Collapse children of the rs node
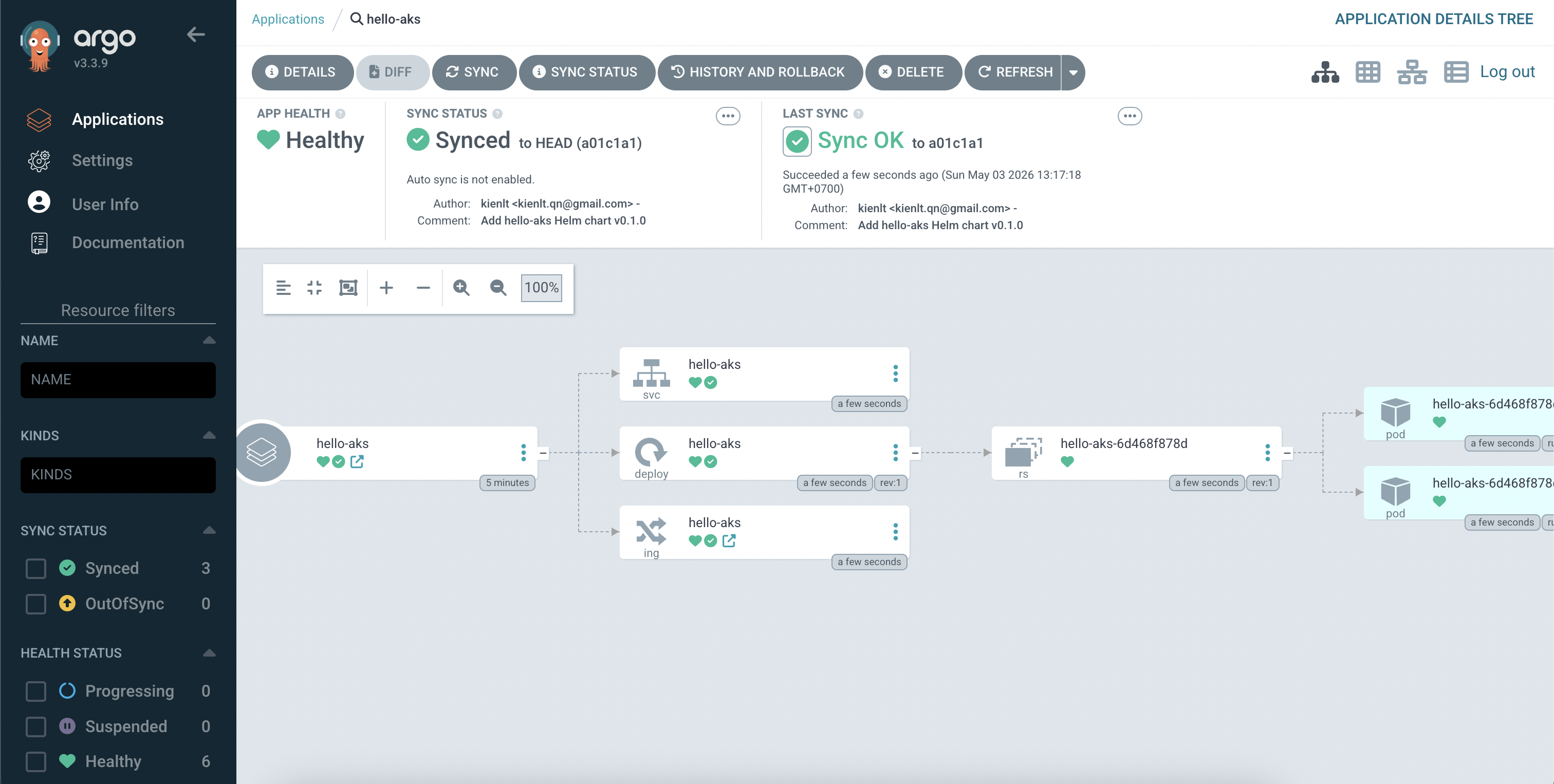The height and width of the screenshot is (784, 1554). [1287, 453]
